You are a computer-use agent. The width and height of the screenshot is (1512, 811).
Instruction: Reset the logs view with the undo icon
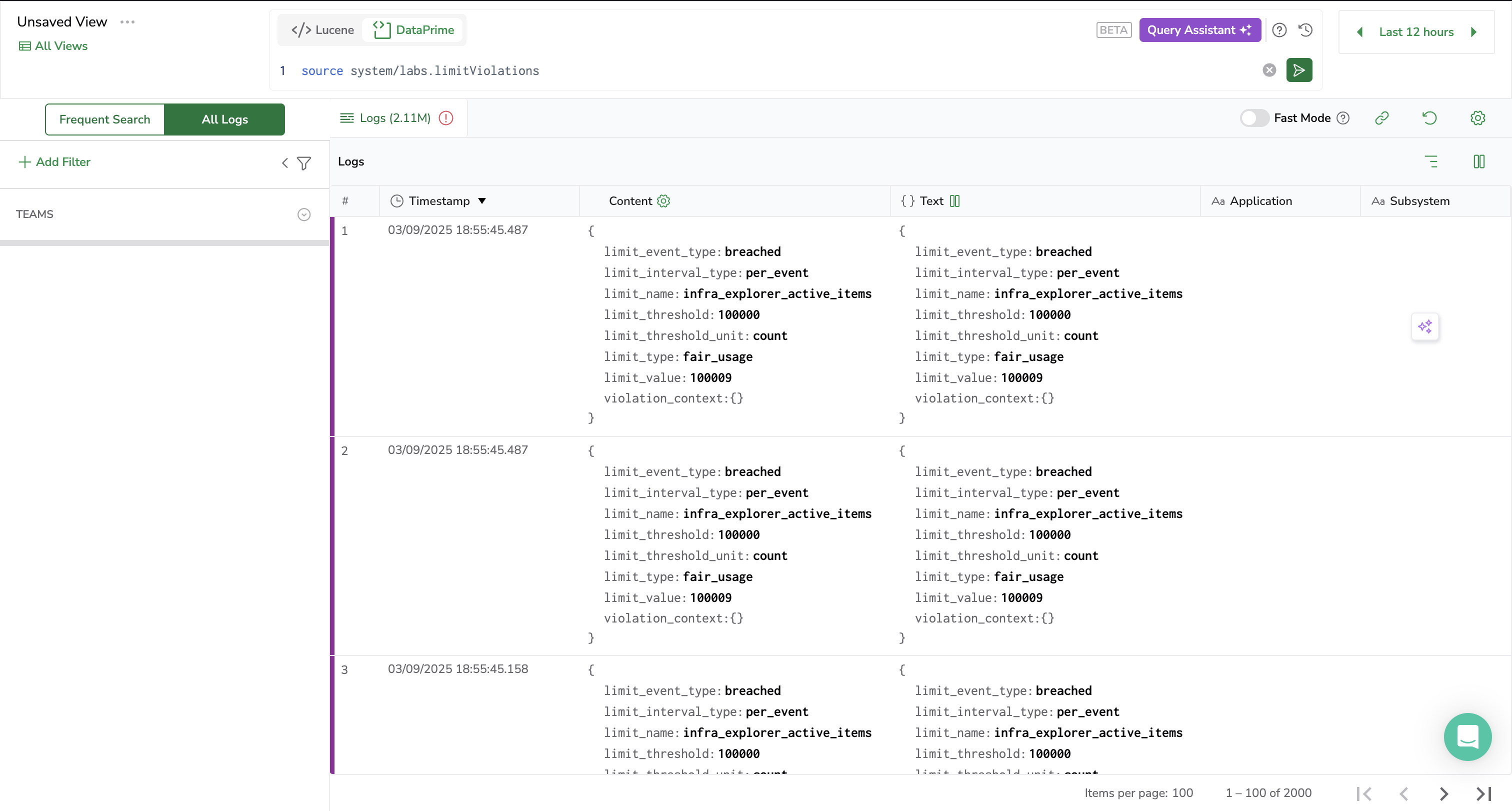[1430, 118]
